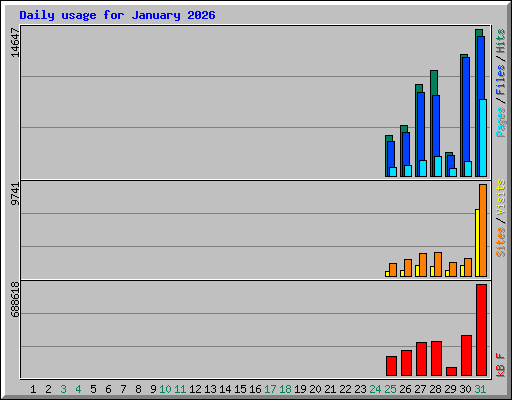The width and height of the screenshot is (512, 400).
Task: Select green weekend day label "11"
Action: 180,389
